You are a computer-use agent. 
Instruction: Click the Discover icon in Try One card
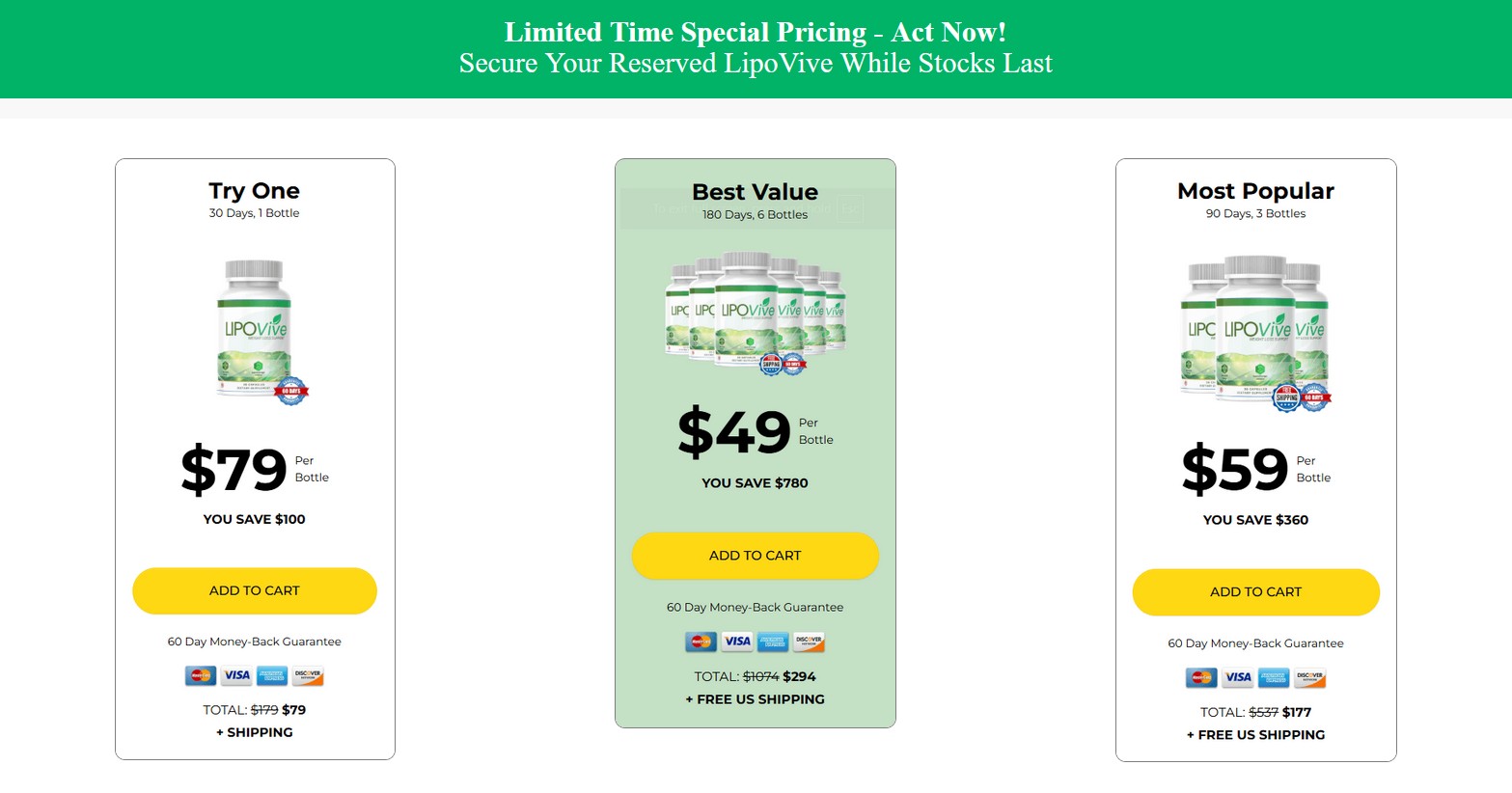308,676
